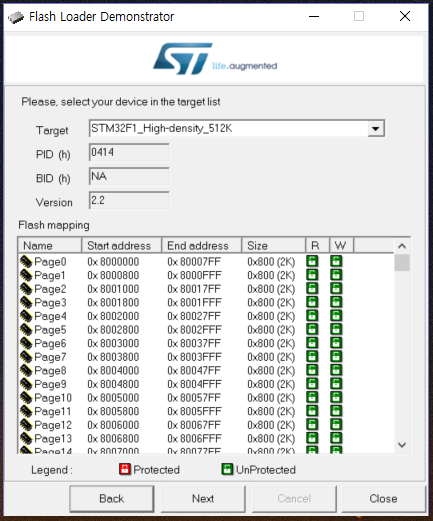Click Page4 write protection lock icon

(336, 316)
